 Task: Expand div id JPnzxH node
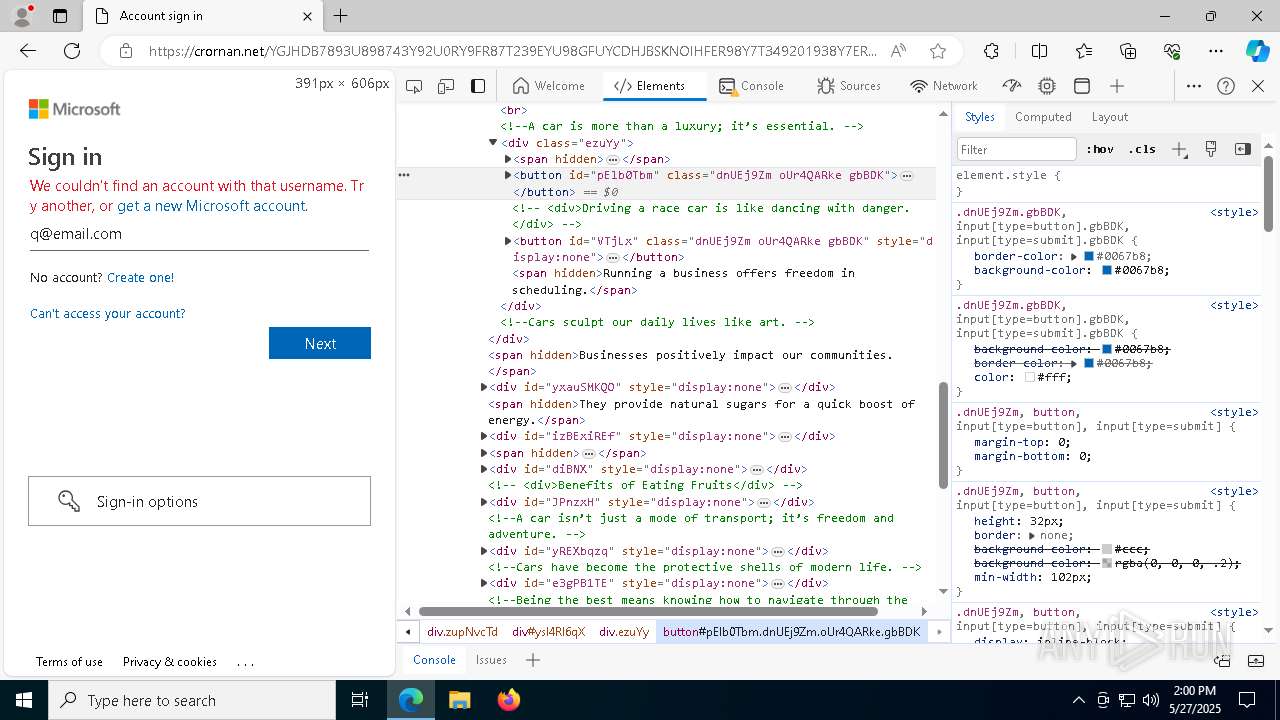click(484, 502)
